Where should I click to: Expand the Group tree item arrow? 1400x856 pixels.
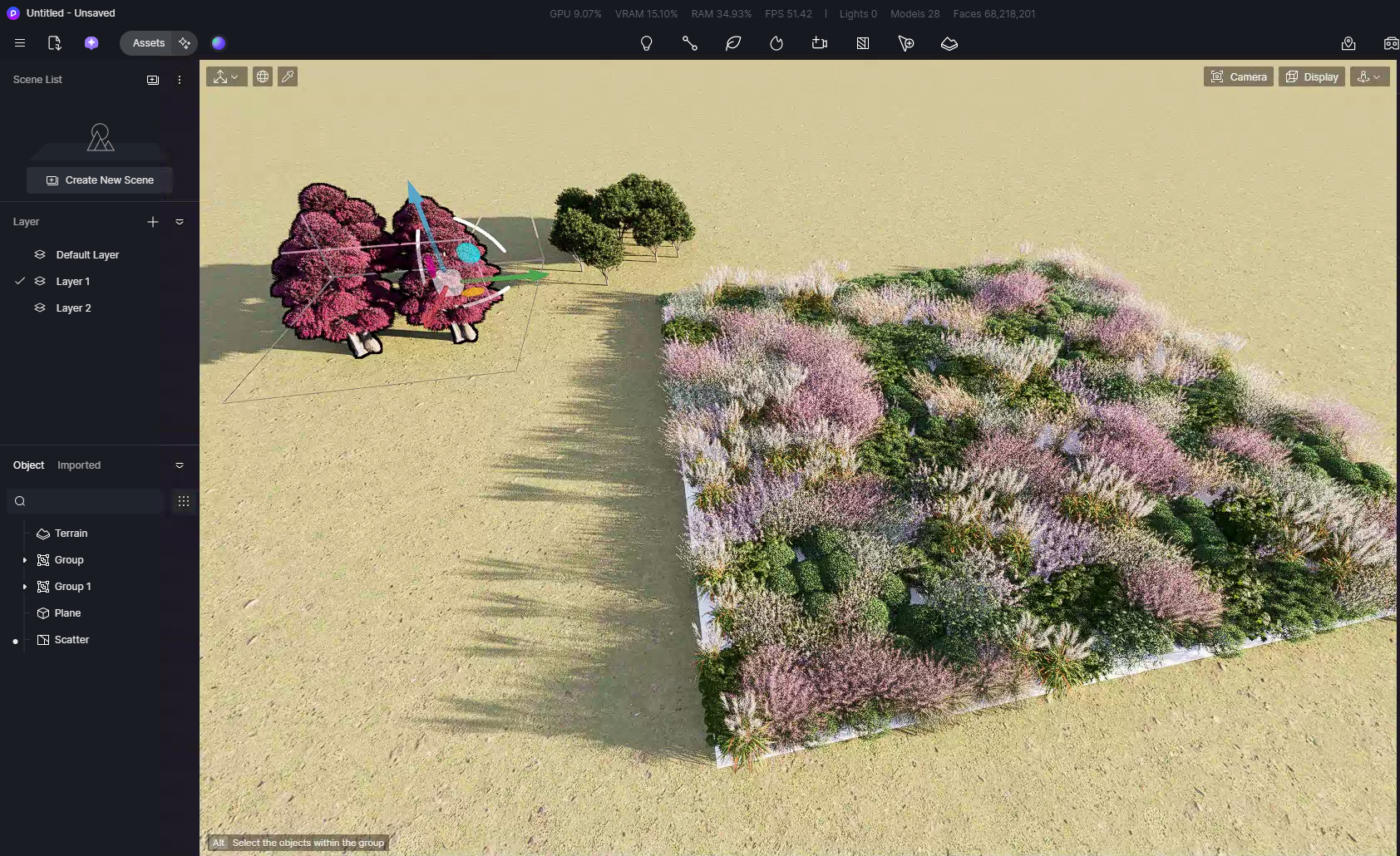(x=25, y=560)
